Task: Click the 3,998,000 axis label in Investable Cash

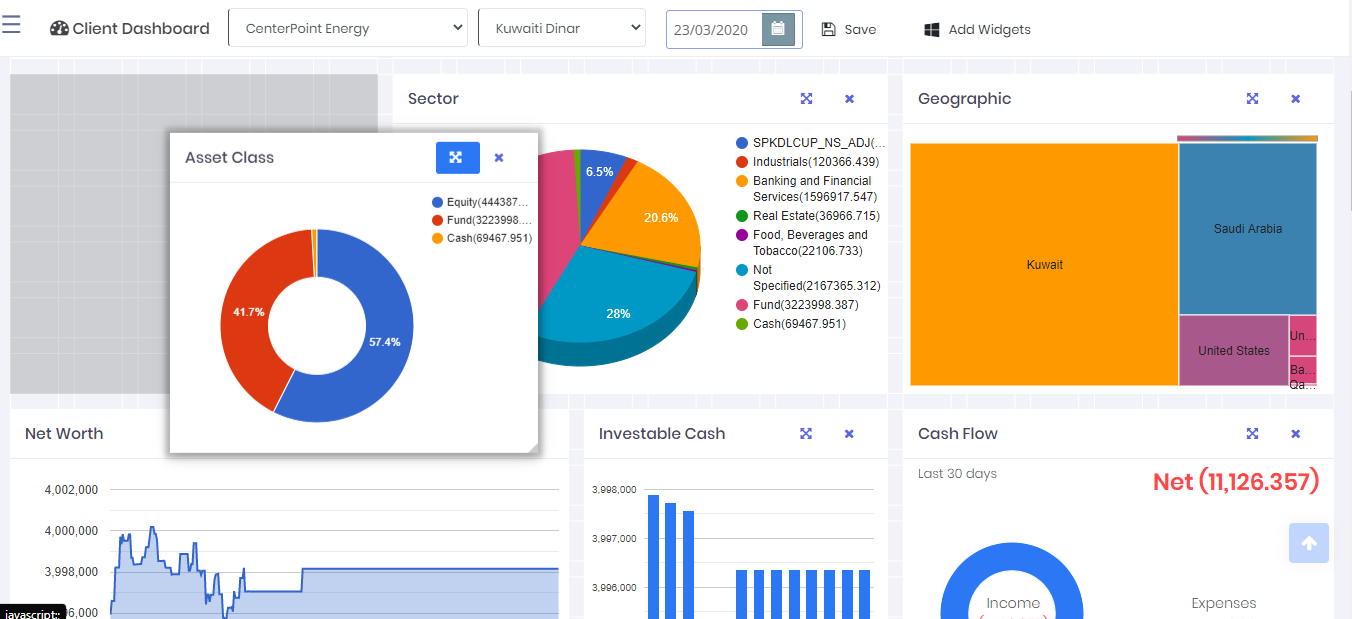Action: point(614,490)
